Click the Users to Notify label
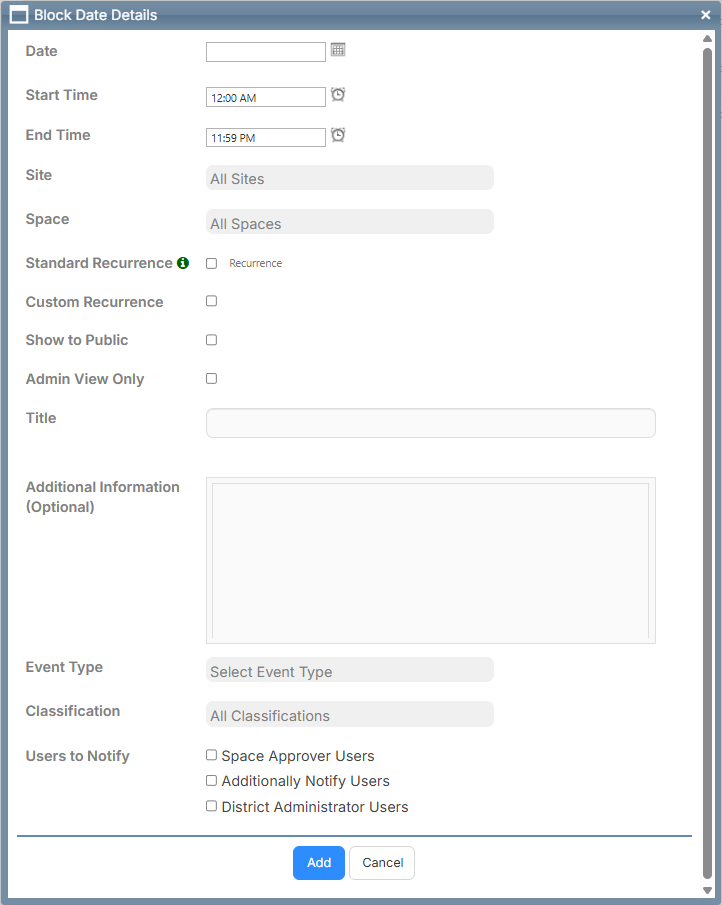722x905 pixels. coord(77,756)
